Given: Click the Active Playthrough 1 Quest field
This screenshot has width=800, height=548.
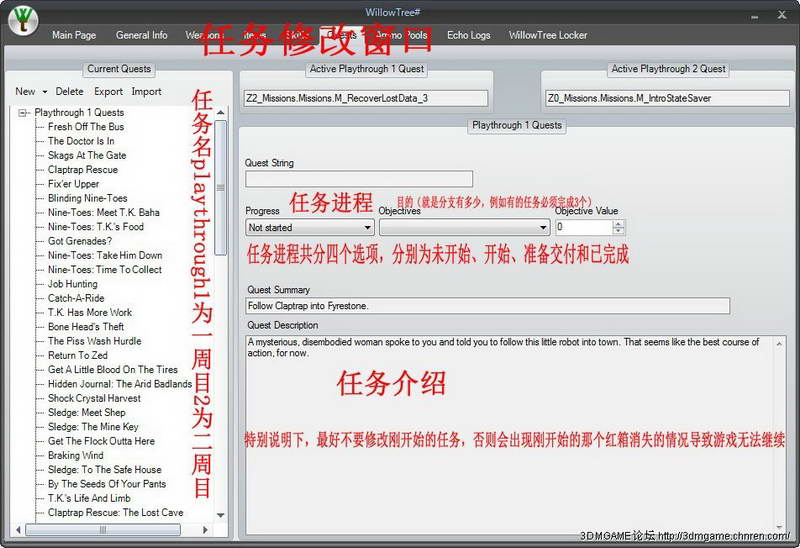Looking at the screenshot, I should (x=366, y=98).
